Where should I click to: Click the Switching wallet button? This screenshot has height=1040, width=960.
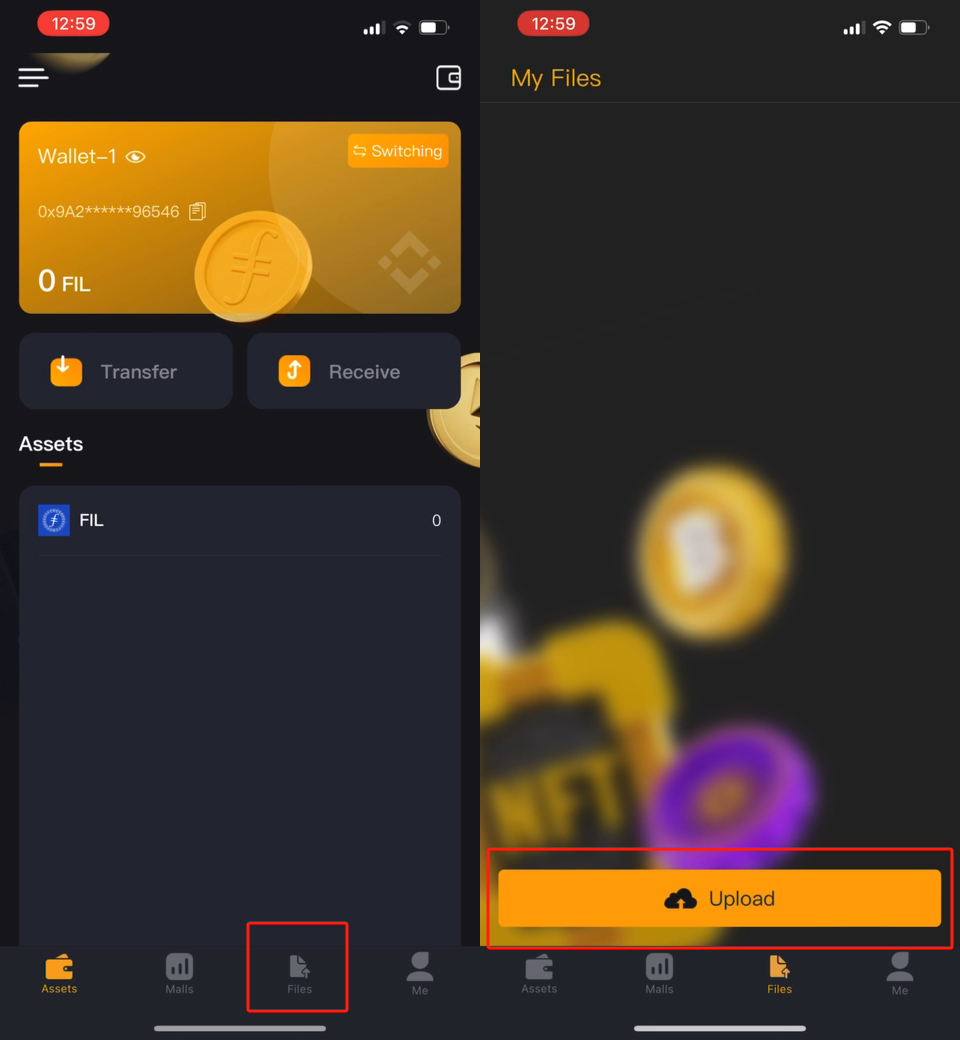[398, 151]
